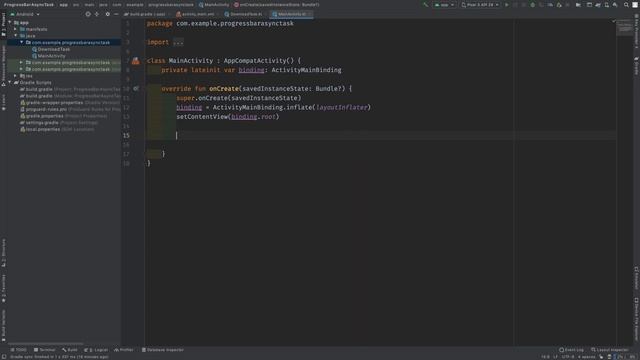This screenshot has width=640, height=360.
Task: Open the Profiler tool window
Action: pyautogui.click(x=124, y=350)
